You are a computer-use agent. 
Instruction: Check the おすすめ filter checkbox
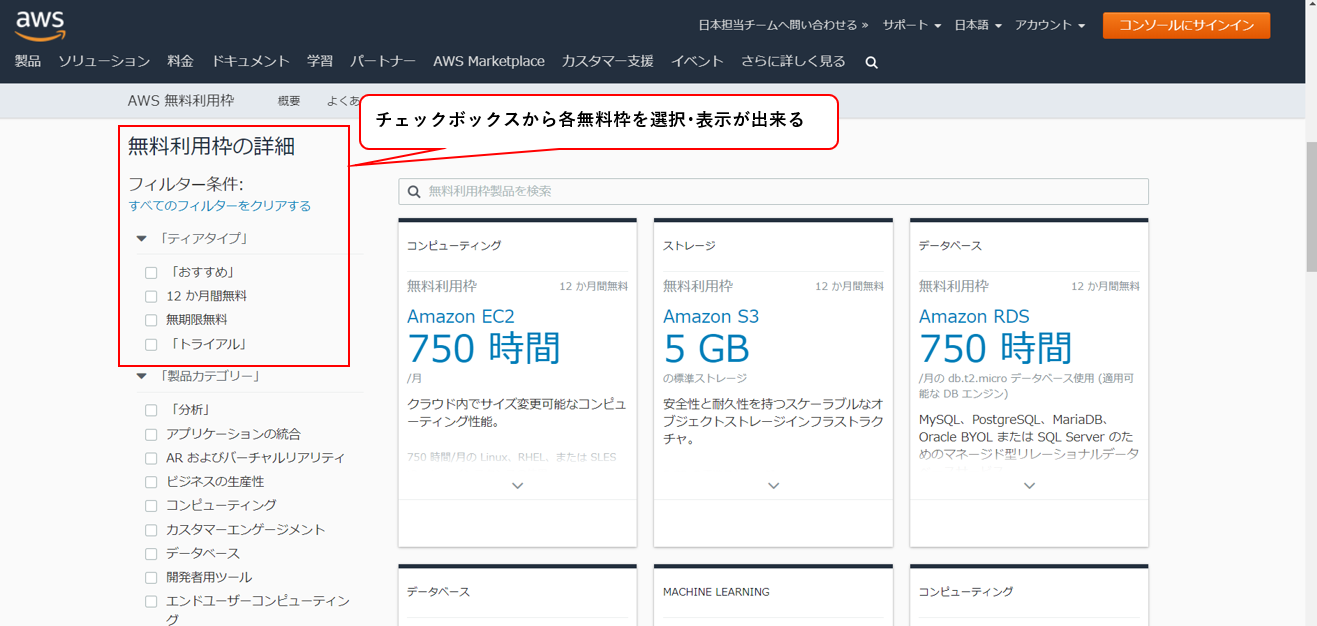coord(151,272)
